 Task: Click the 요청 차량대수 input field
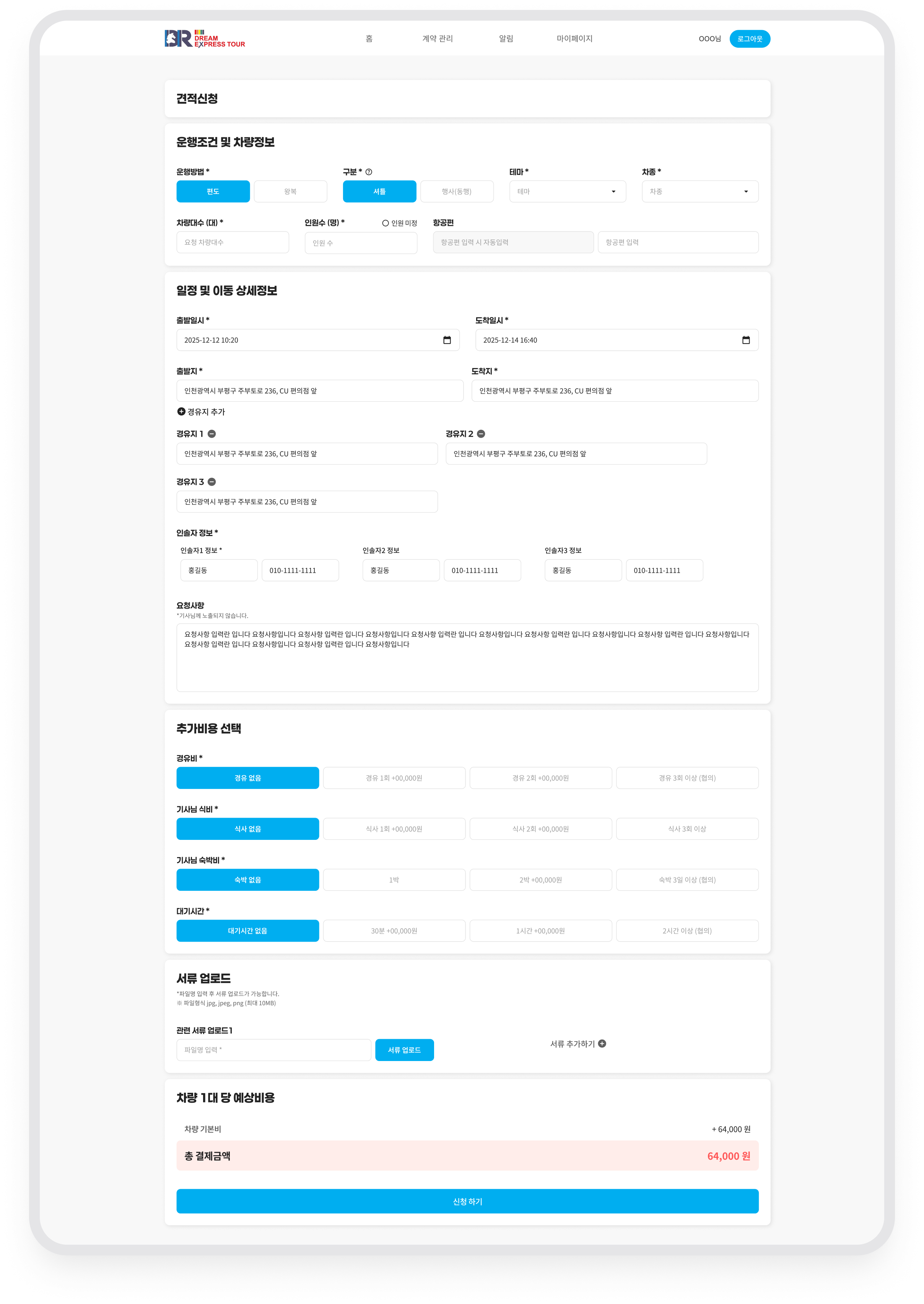click(x=233, y=242)
